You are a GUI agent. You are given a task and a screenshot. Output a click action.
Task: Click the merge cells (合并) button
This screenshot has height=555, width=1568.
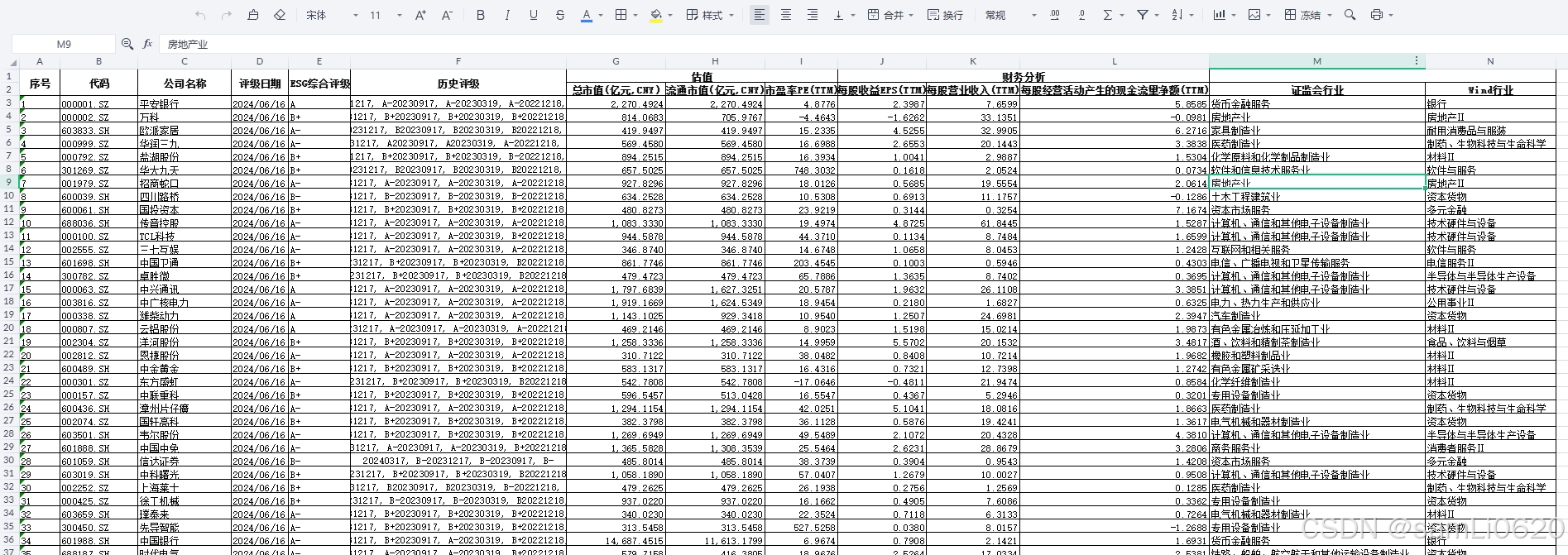(x=885, y=15)
